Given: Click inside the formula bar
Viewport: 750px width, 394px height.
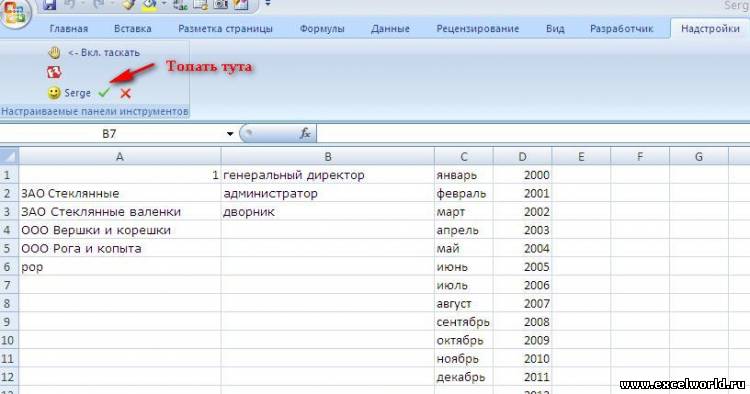Looking at the screenshot, I should [533, 134].
